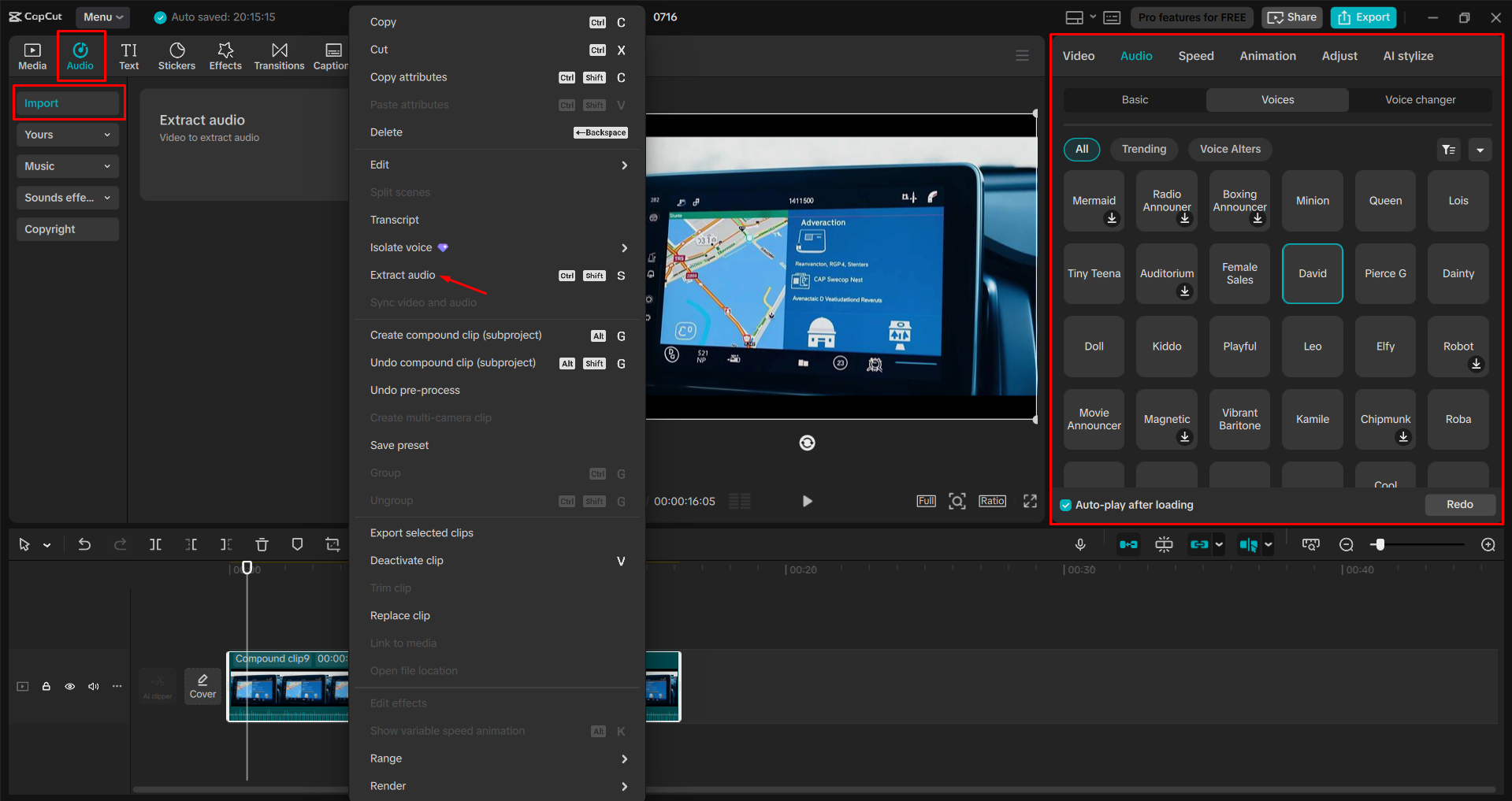This screenshot has height=801, width=1512.
Task: Open the Media panel
Action: click(32, 55)
